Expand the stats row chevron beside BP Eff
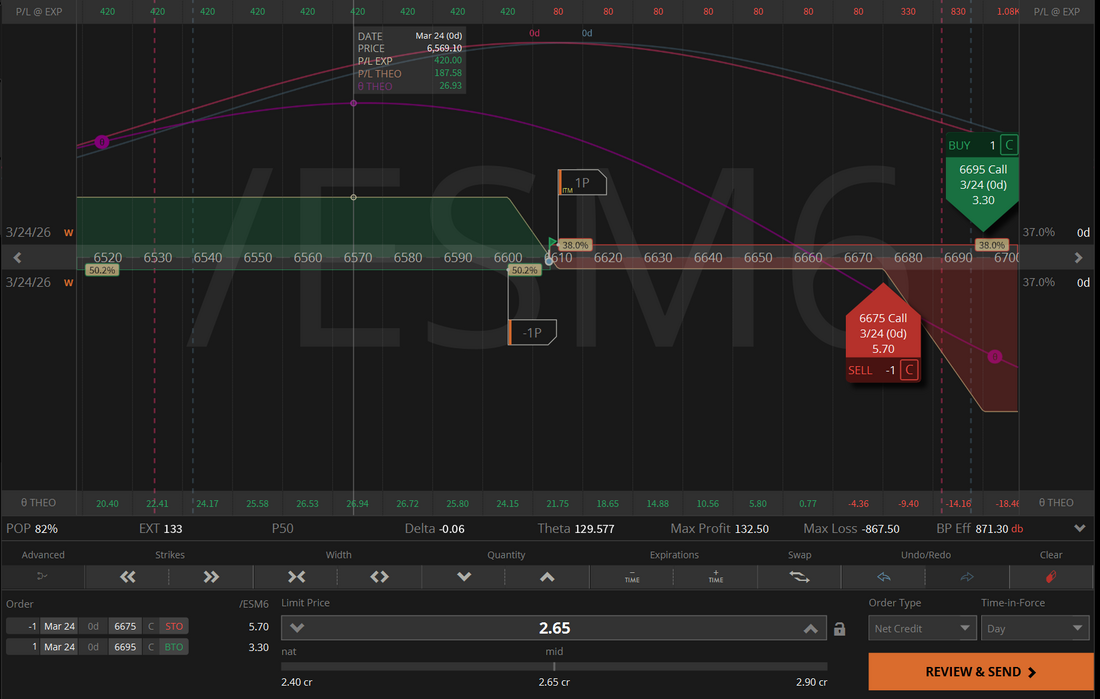Viewport: 1100px width, 699px height. coord(1080,528)
